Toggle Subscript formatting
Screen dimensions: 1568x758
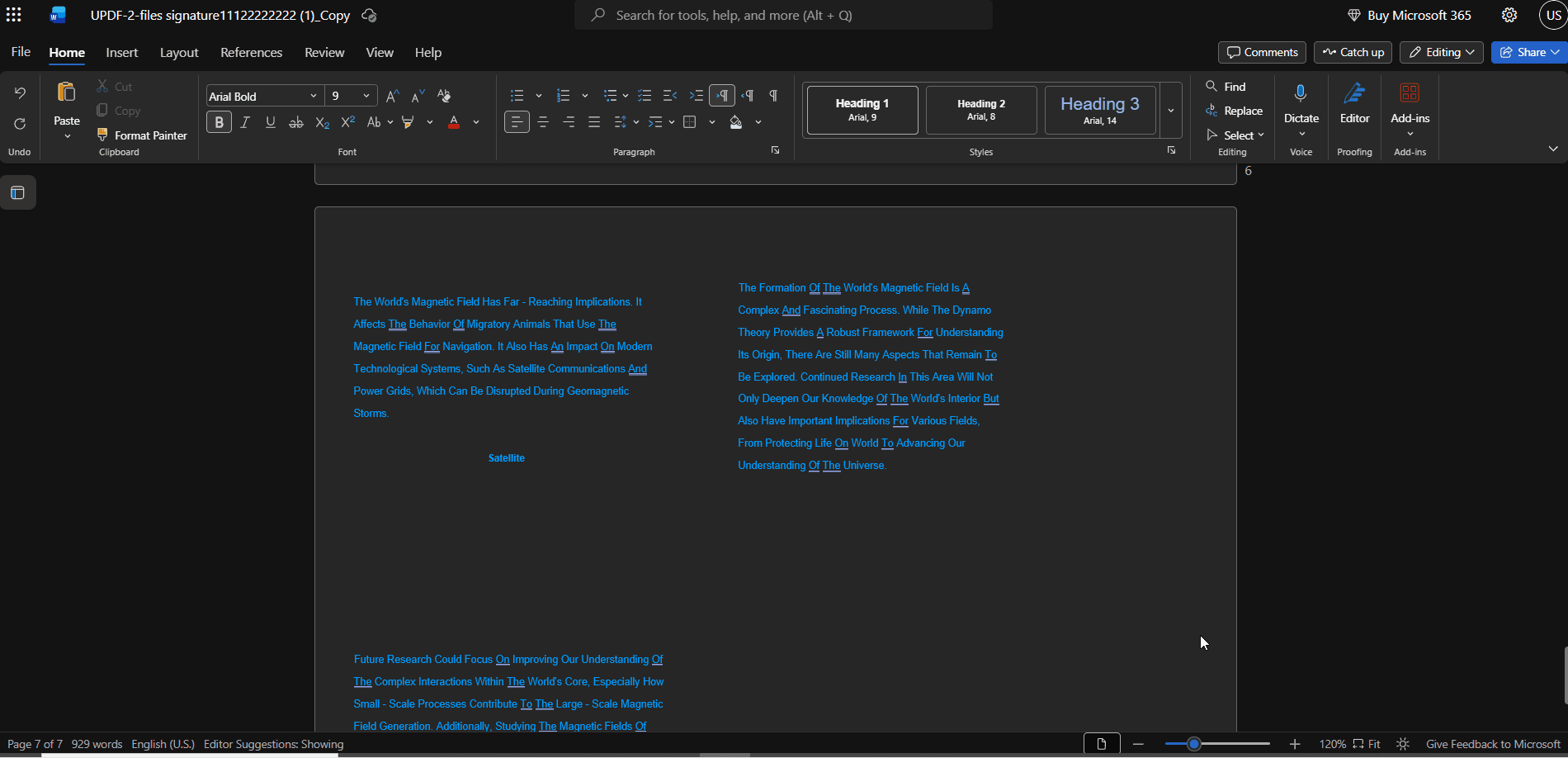[x=323, y=122]
